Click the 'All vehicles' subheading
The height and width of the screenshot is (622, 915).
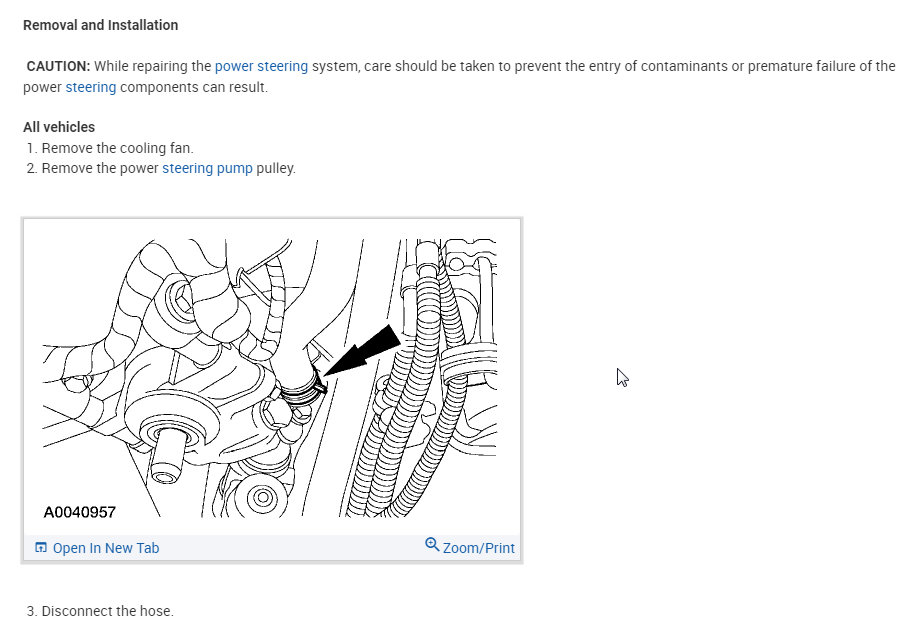(59, 127)
